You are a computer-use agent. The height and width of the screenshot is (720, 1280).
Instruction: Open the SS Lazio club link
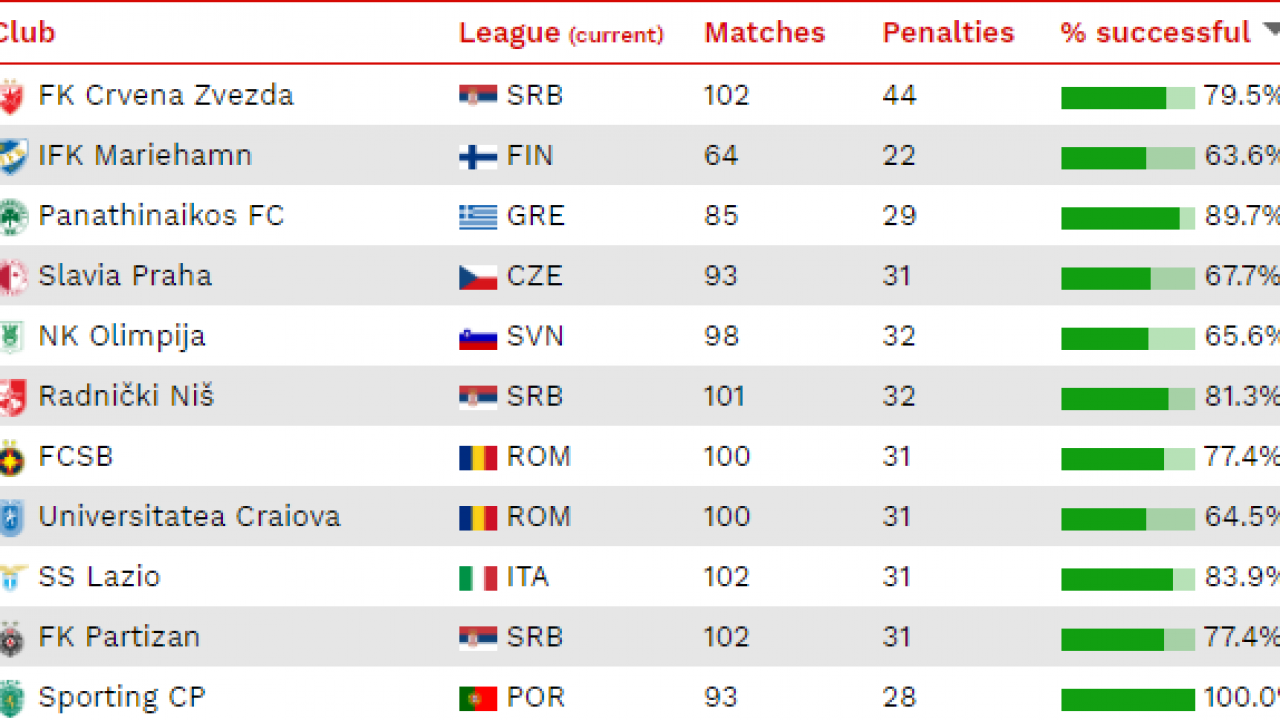click(99, 577)
